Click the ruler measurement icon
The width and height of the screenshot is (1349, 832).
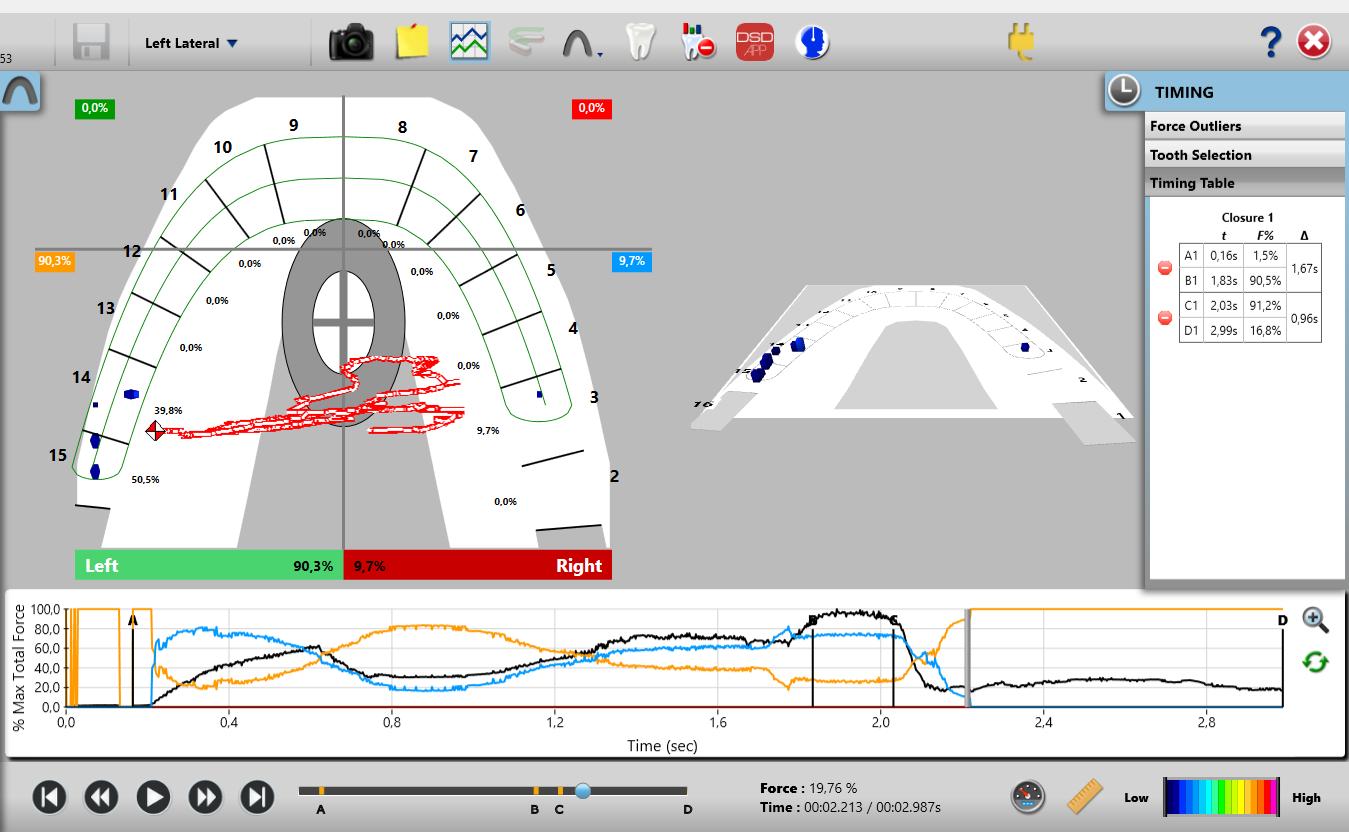(1084, 796)
